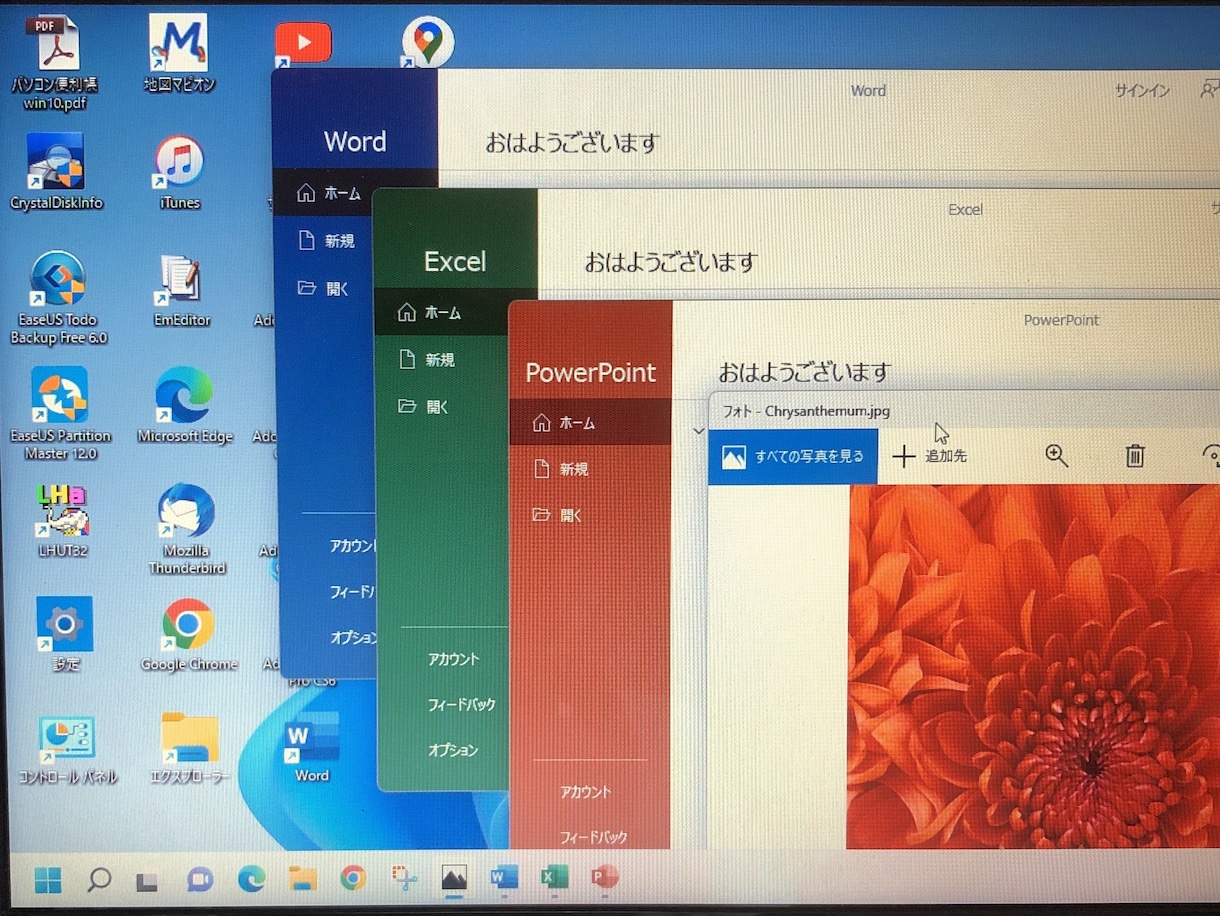
Task: Launch CrystalDiskInfo from the desktop
Action: (56, 172)
